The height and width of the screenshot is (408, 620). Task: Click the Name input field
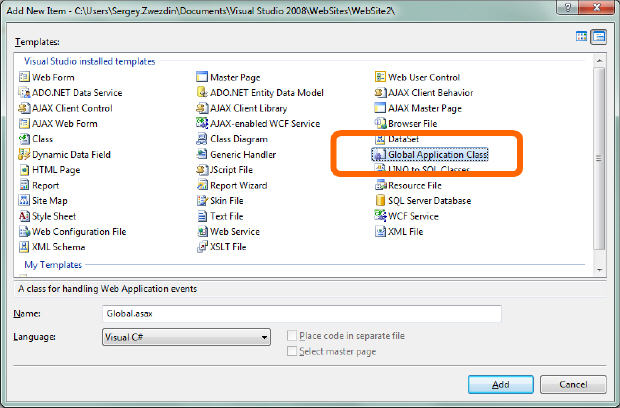tap(302, 314)
